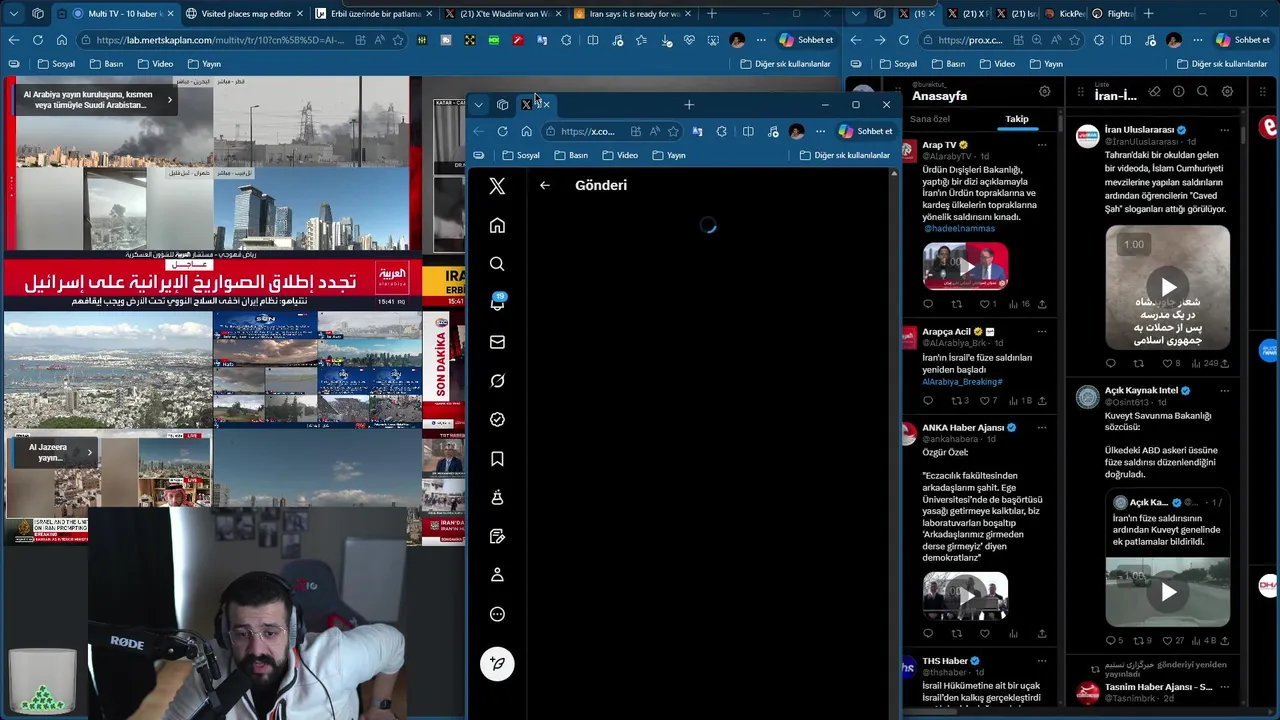The height and width of the screenshot is (720, 1280).
Task: Open X Profile person icon in sidebar
Action: pos(497,575)
